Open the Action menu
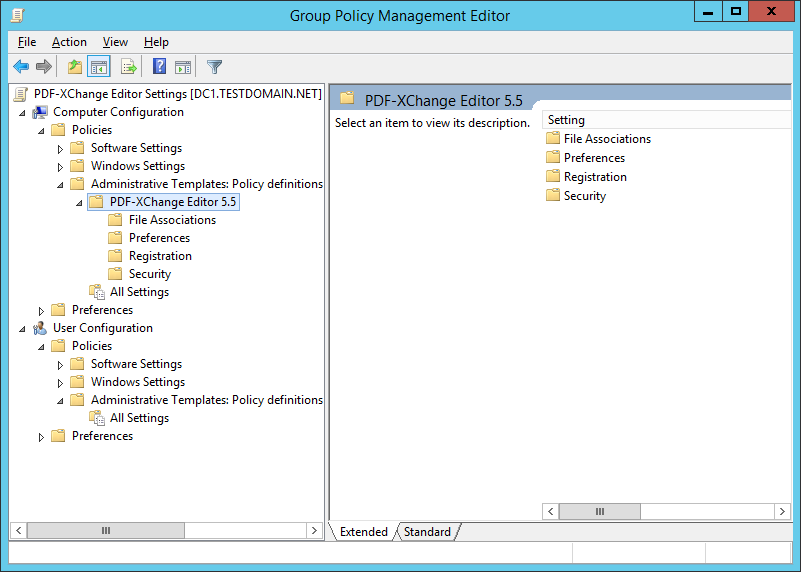The width and height of the screenshot is (801, 572). tap(69, 42)
